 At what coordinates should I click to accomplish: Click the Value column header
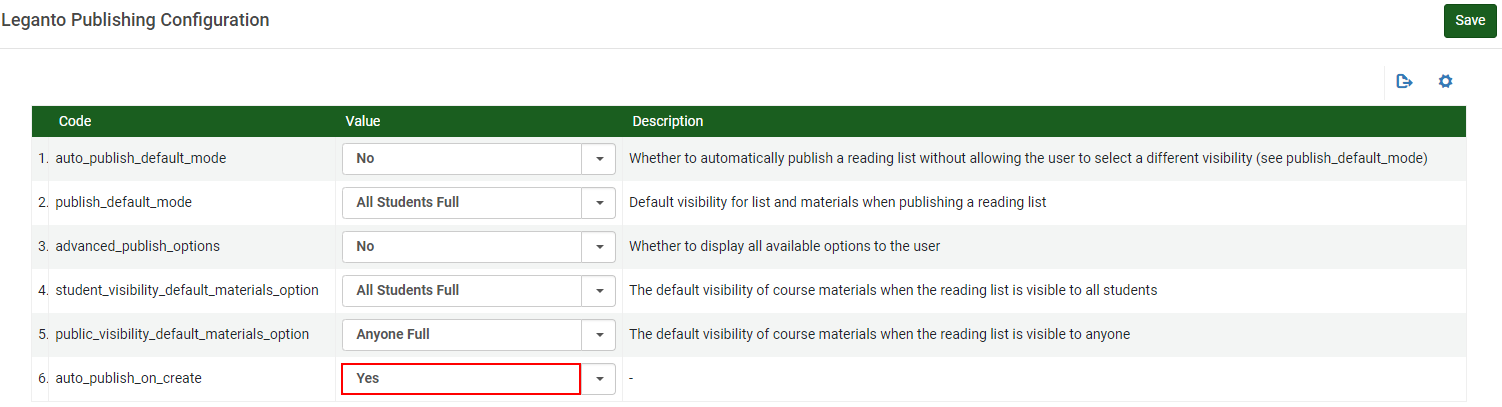[x=363, y=121]
